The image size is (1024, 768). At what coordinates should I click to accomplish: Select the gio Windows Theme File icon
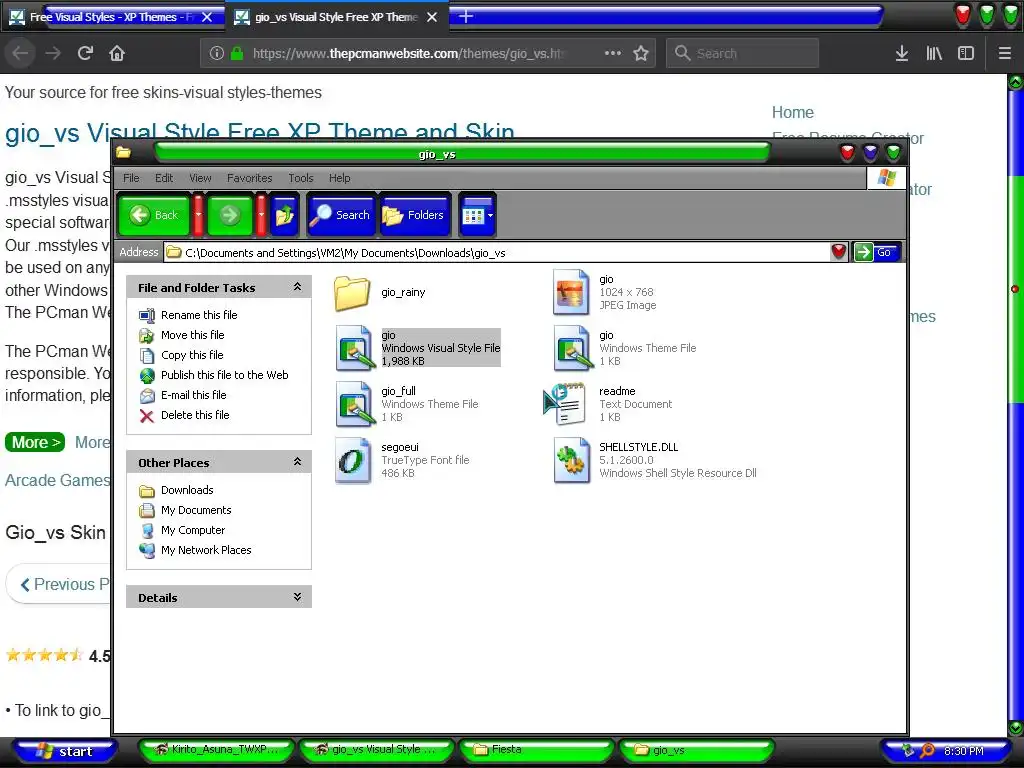[x=572, y=348]
